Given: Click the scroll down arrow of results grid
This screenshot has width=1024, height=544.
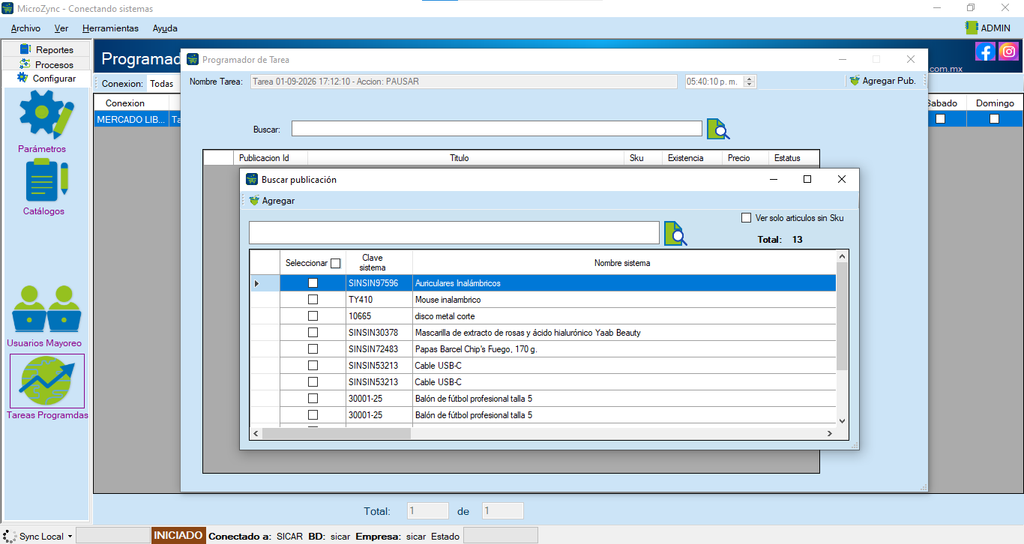Looking at the screenshot, I should [842, 421].
